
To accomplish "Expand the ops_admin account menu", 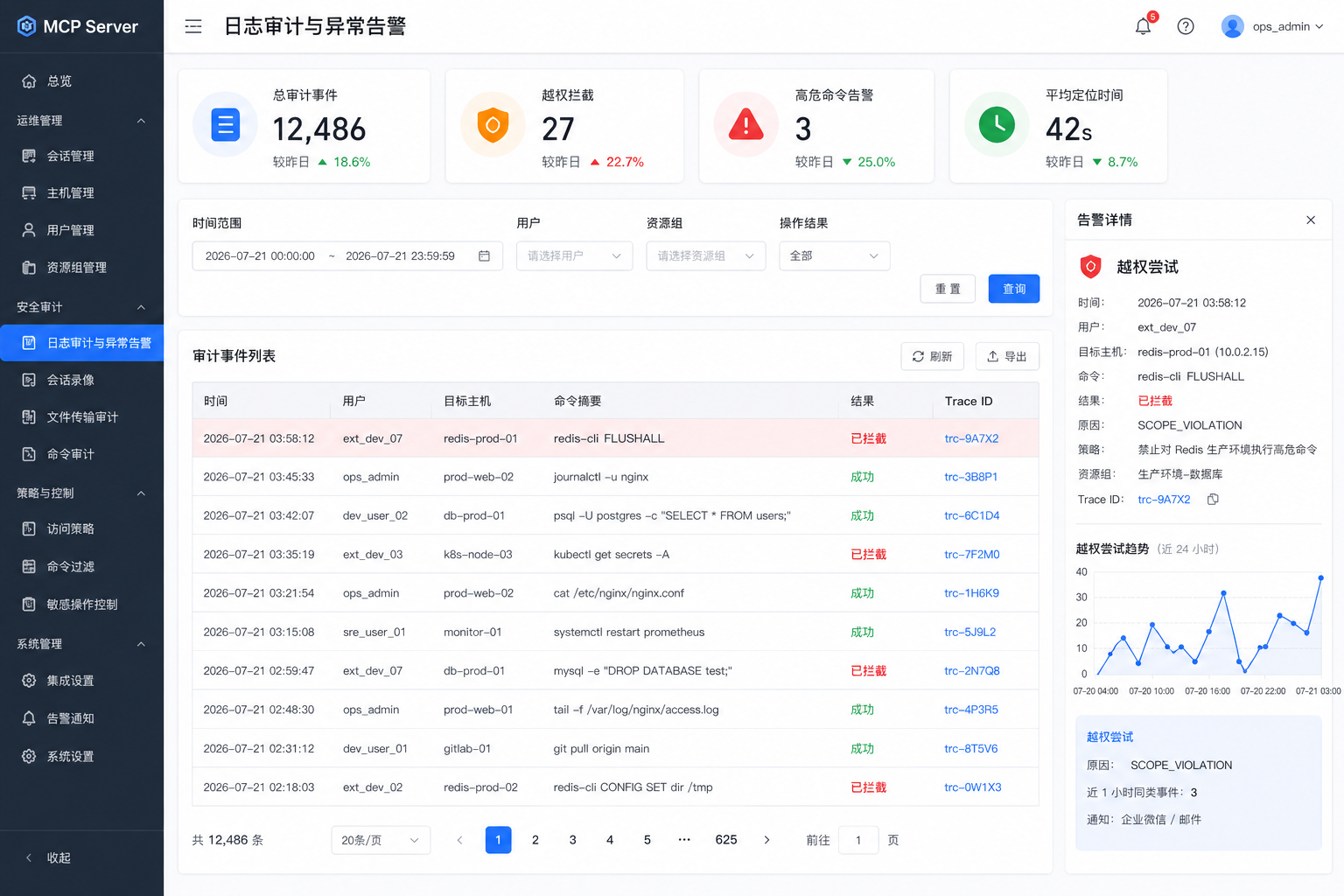I will pyautogui.click(x=1319, y=26).
